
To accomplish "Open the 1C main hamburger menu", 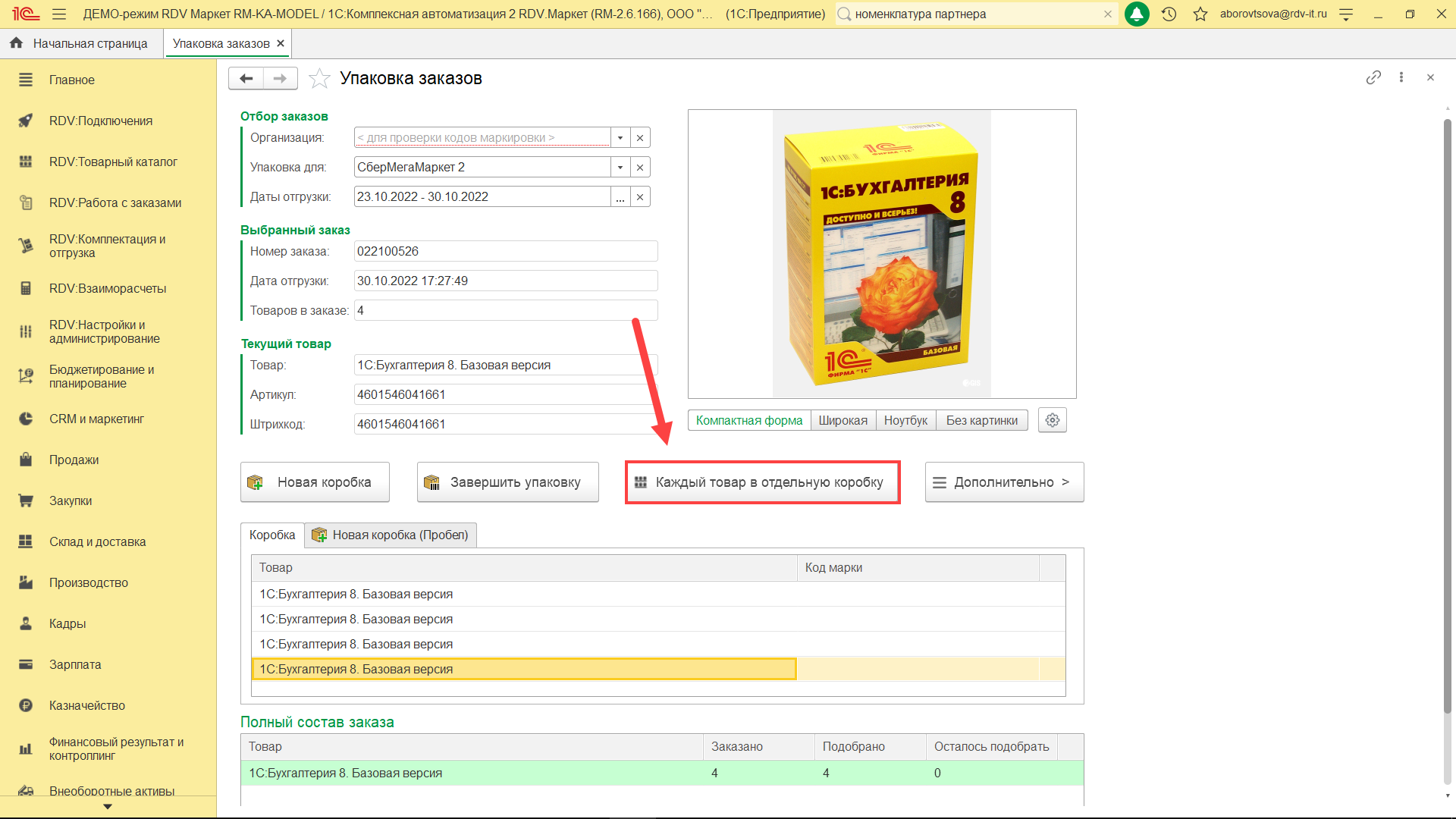I will [x=59, y=14].
